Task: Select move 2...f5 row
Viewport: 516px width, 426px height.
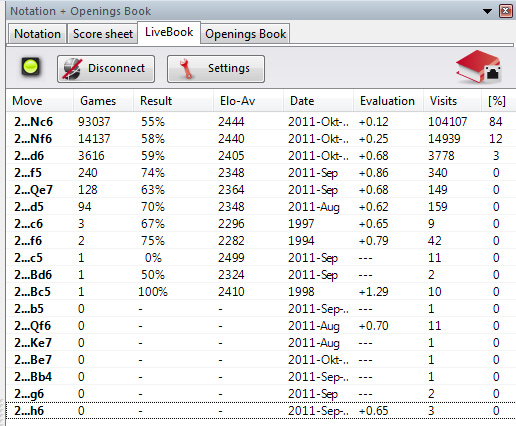Action: click(261, 173)
